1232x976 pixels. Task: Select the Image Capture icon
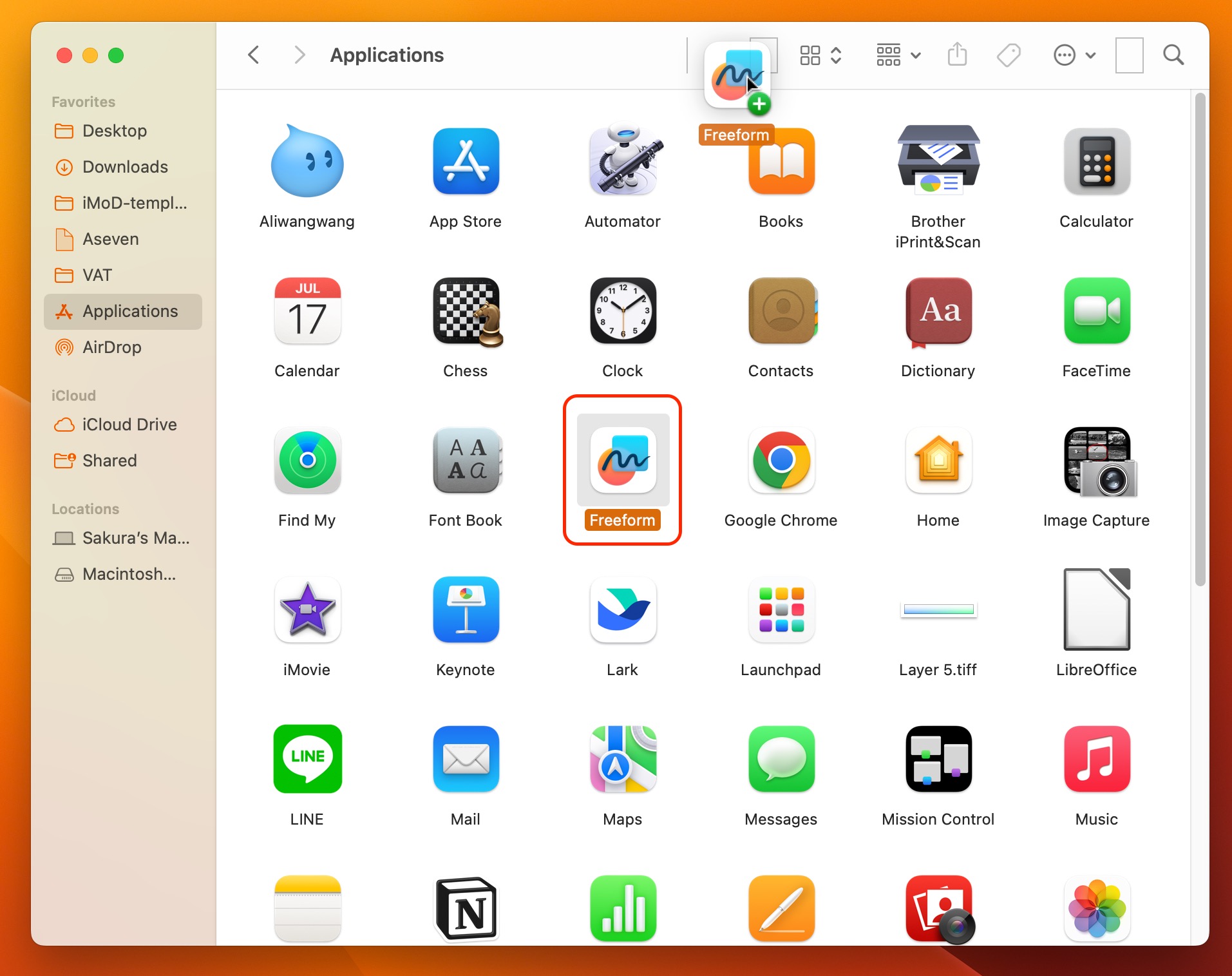(1097, 460)
